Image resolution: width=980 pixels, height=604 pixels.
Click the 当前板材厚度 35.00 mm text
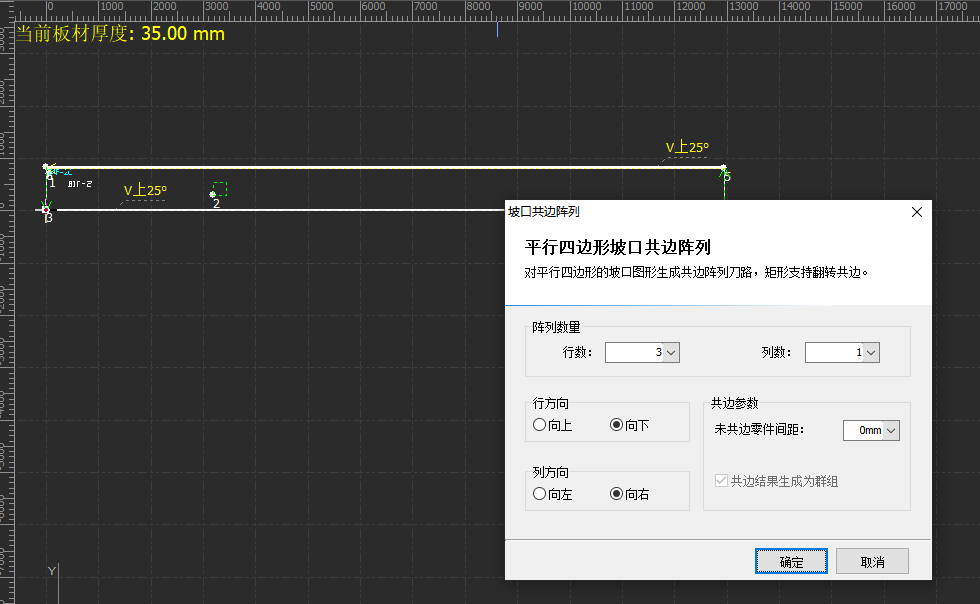pyautogui.click(x=120, y=34)
